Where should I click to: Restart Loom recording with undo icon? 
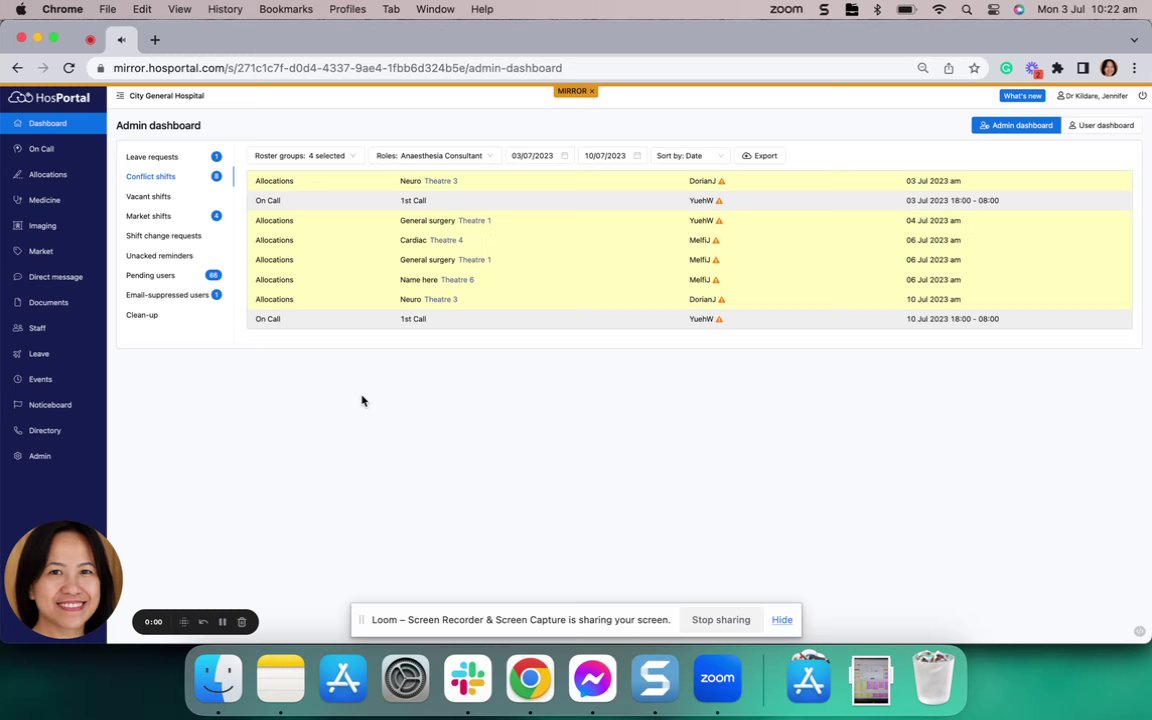204,622
